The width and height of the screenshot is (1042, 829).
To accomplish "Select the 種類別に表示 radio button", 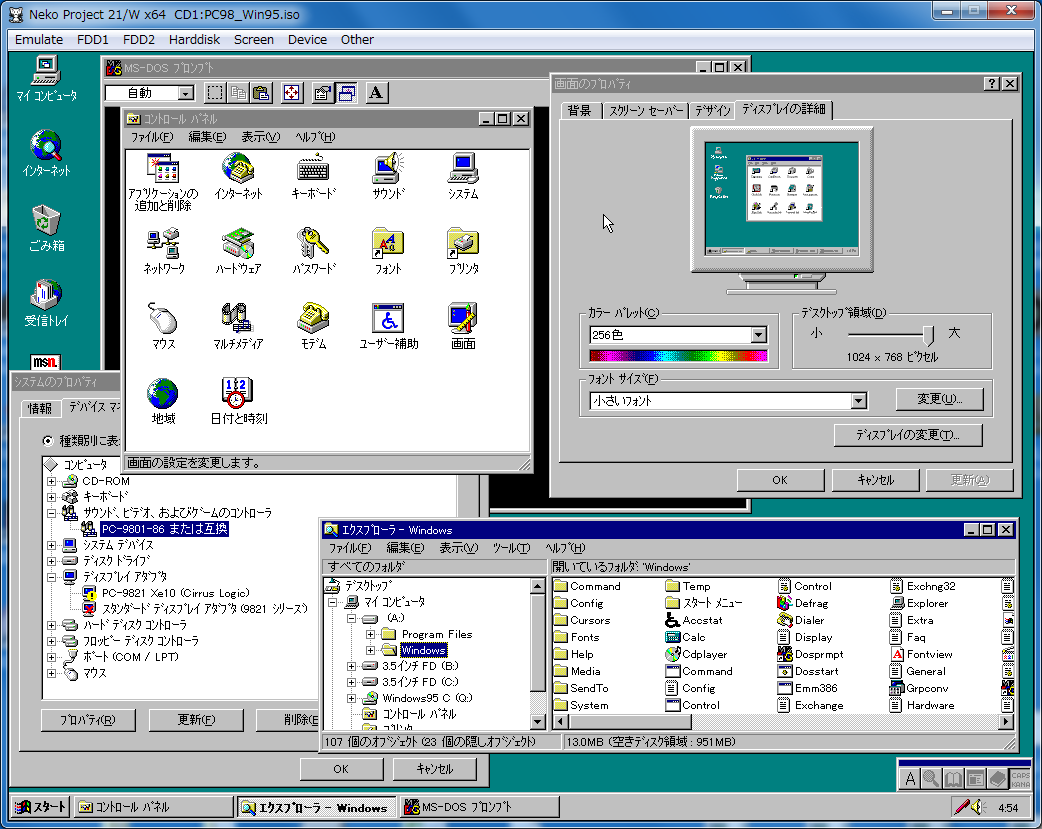I will coord(48,441).
